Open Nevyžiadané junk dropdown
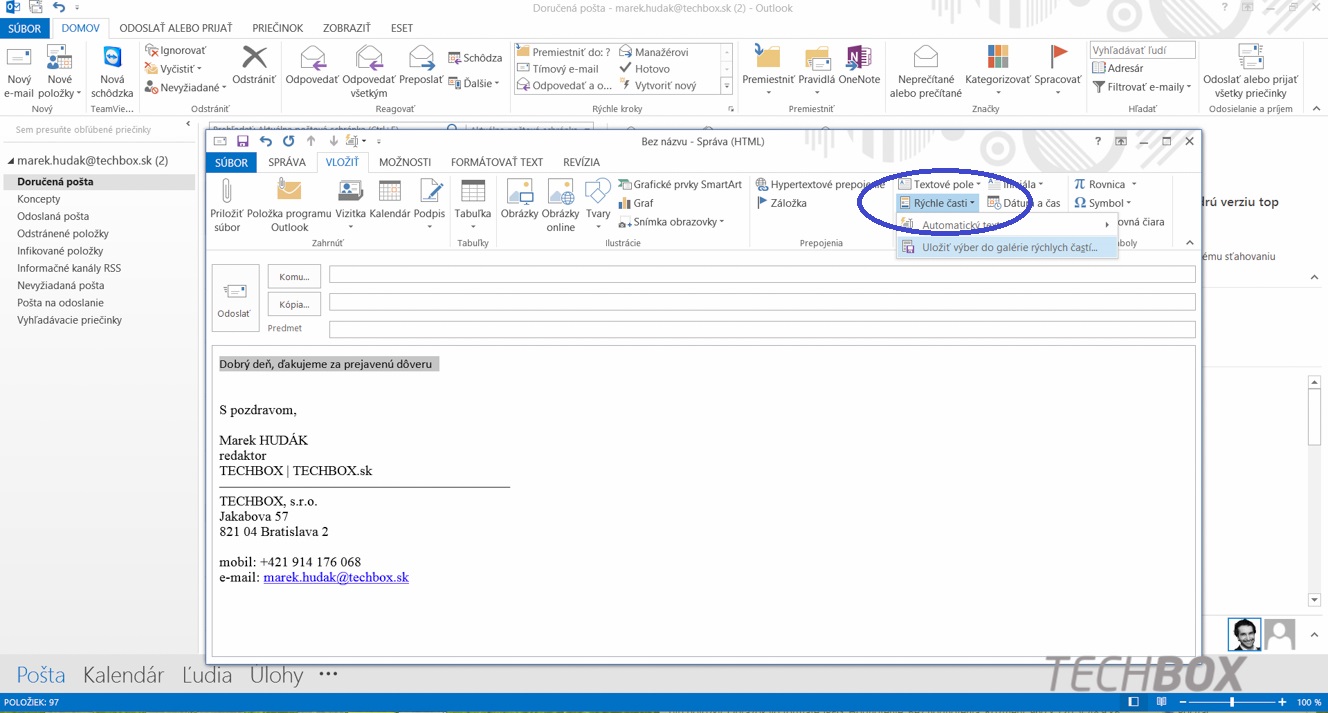This screenshot has width=1328, height=713. (186, 87)
